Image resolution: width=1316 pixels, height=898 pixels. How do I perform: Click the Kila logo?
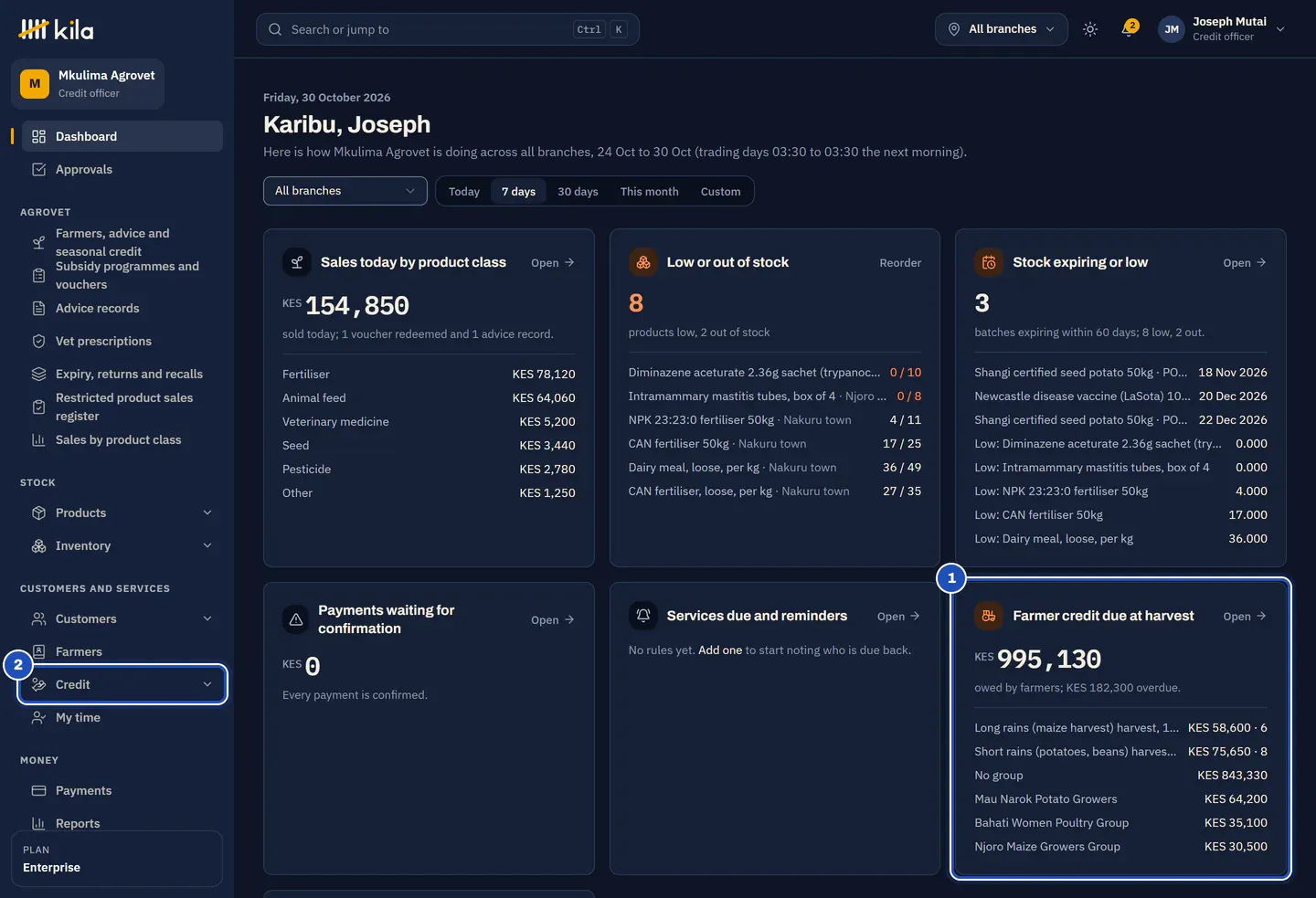56,29
